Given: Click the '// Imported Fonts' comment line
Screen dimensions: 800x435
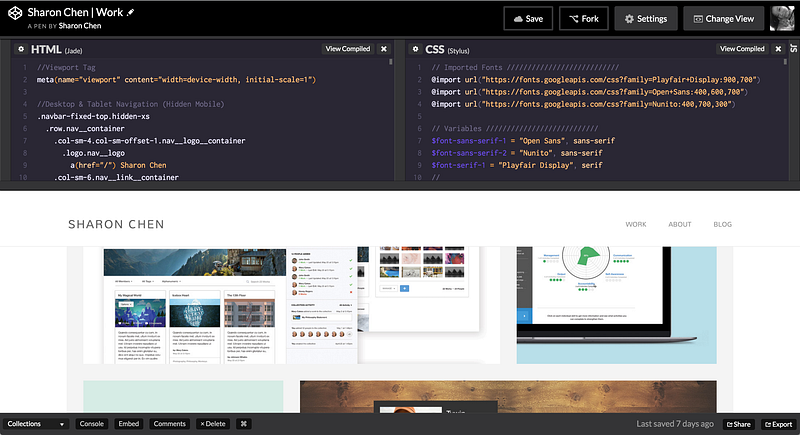Looking at the screenshot, I should 525,67.
